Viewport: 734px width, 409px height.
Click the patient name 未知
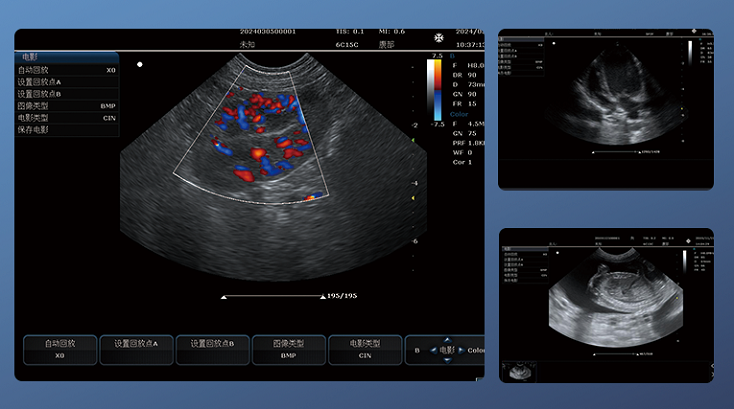247,44
